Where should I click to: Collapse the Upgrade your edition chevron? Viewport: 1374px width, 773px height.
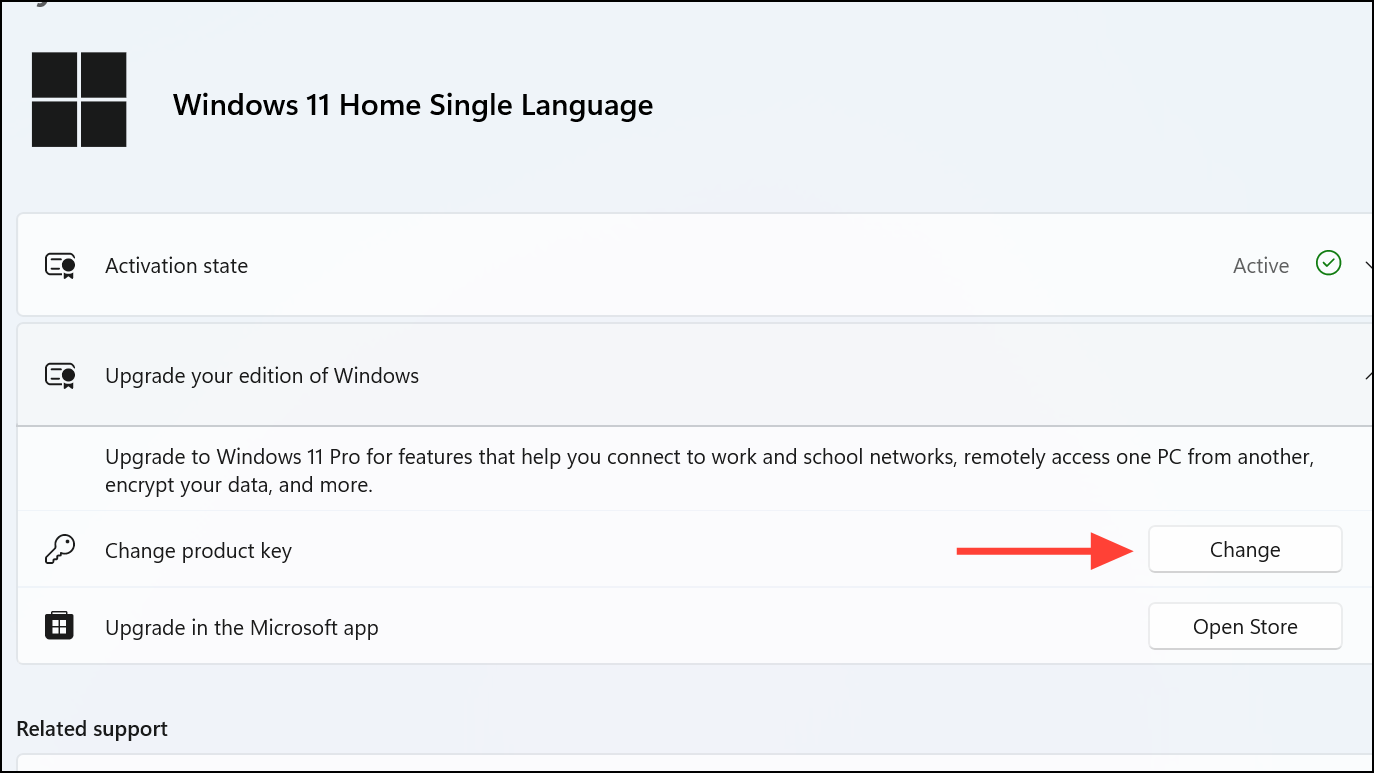click(1366, 376)
